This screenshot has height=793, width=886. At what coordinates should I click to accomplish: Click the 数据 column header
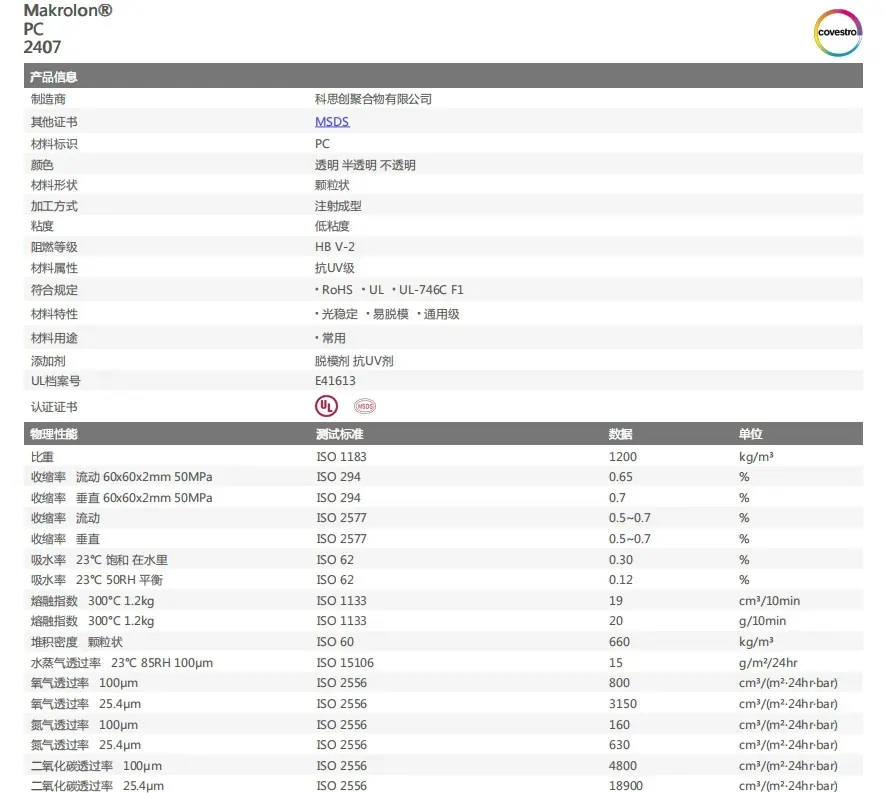[620, 434]
